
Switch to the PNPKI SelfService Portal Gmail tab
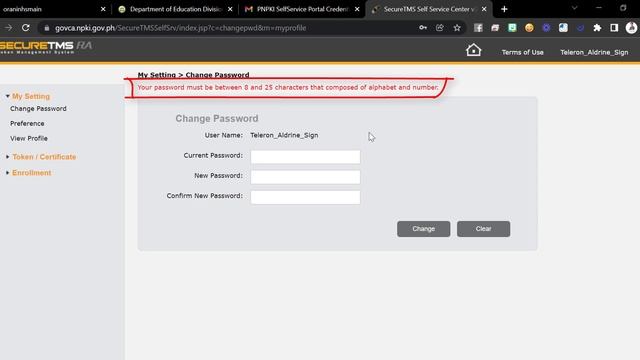[x=302, y=9]
